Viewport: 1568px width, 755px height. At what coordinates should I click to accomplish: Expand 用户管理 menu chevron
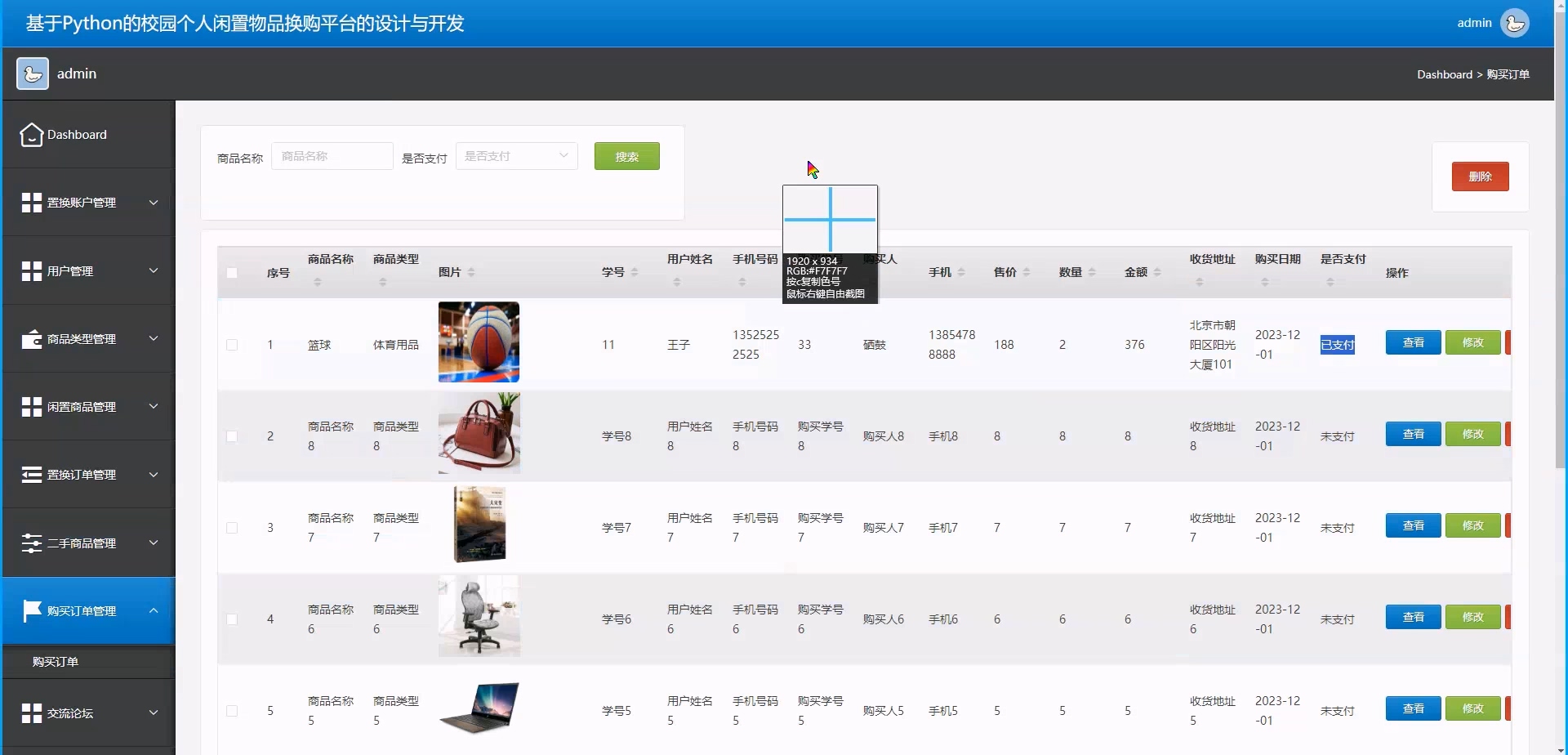coord(153,270)
